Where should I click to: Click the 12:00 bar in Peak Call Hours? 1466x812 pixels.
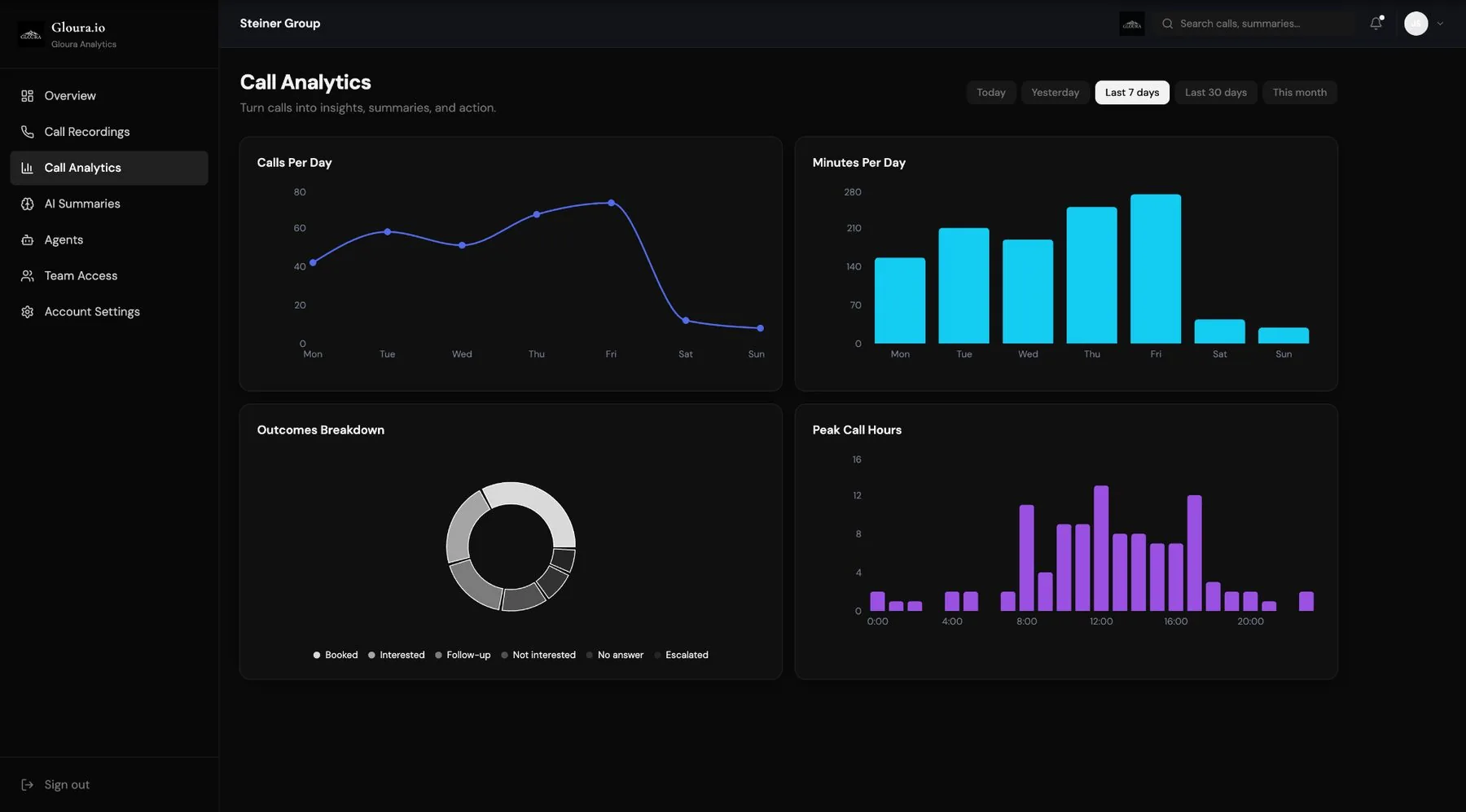pos(1101,548)
